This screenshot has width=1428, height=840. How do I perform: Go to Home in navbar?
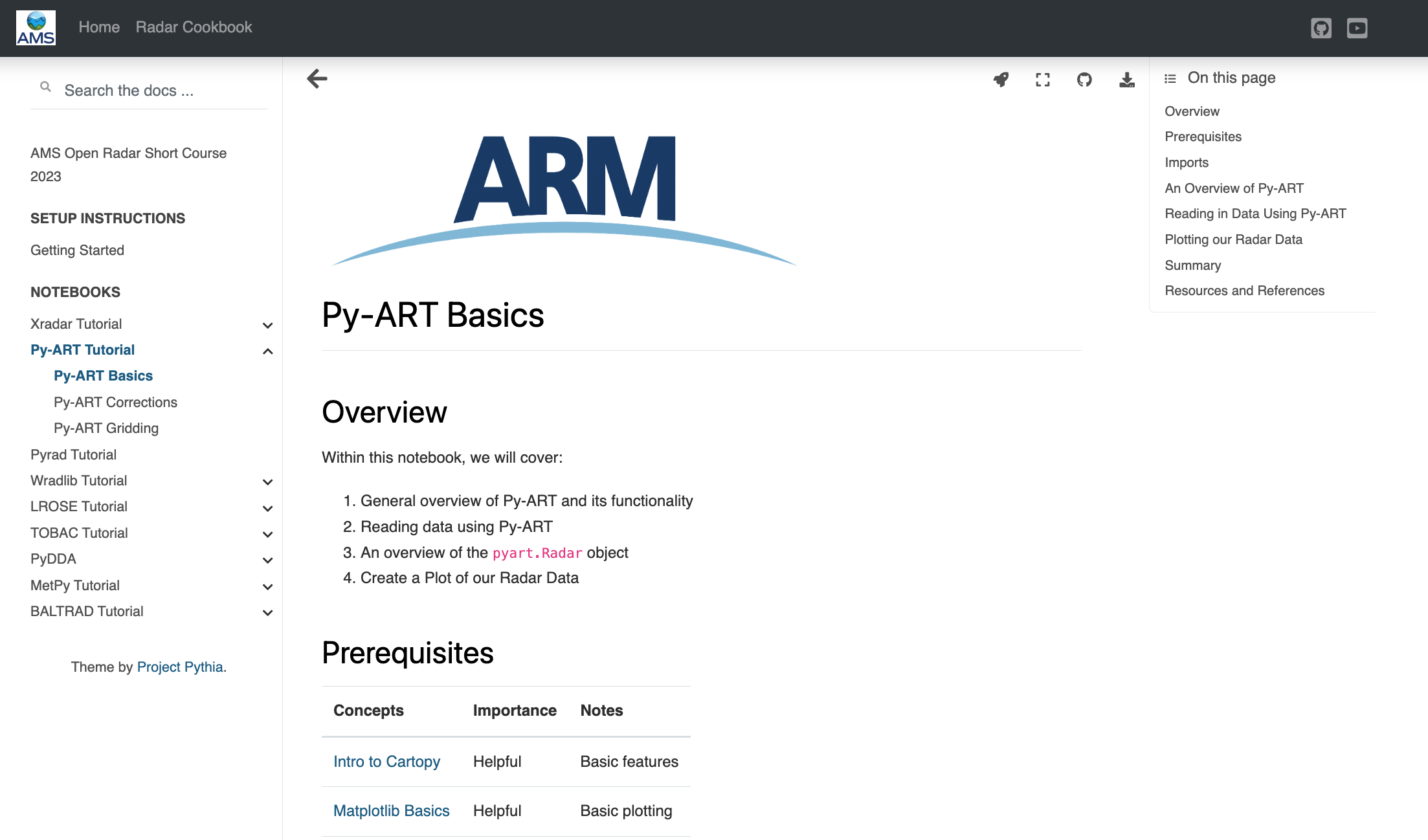[99, 27]
